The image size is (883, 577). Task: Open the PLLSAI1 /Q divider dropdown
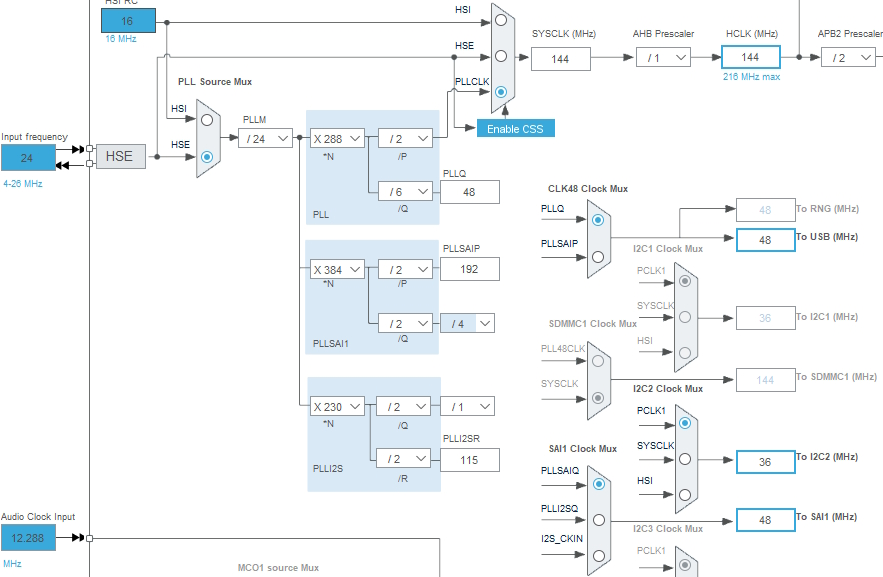(405, 323)
